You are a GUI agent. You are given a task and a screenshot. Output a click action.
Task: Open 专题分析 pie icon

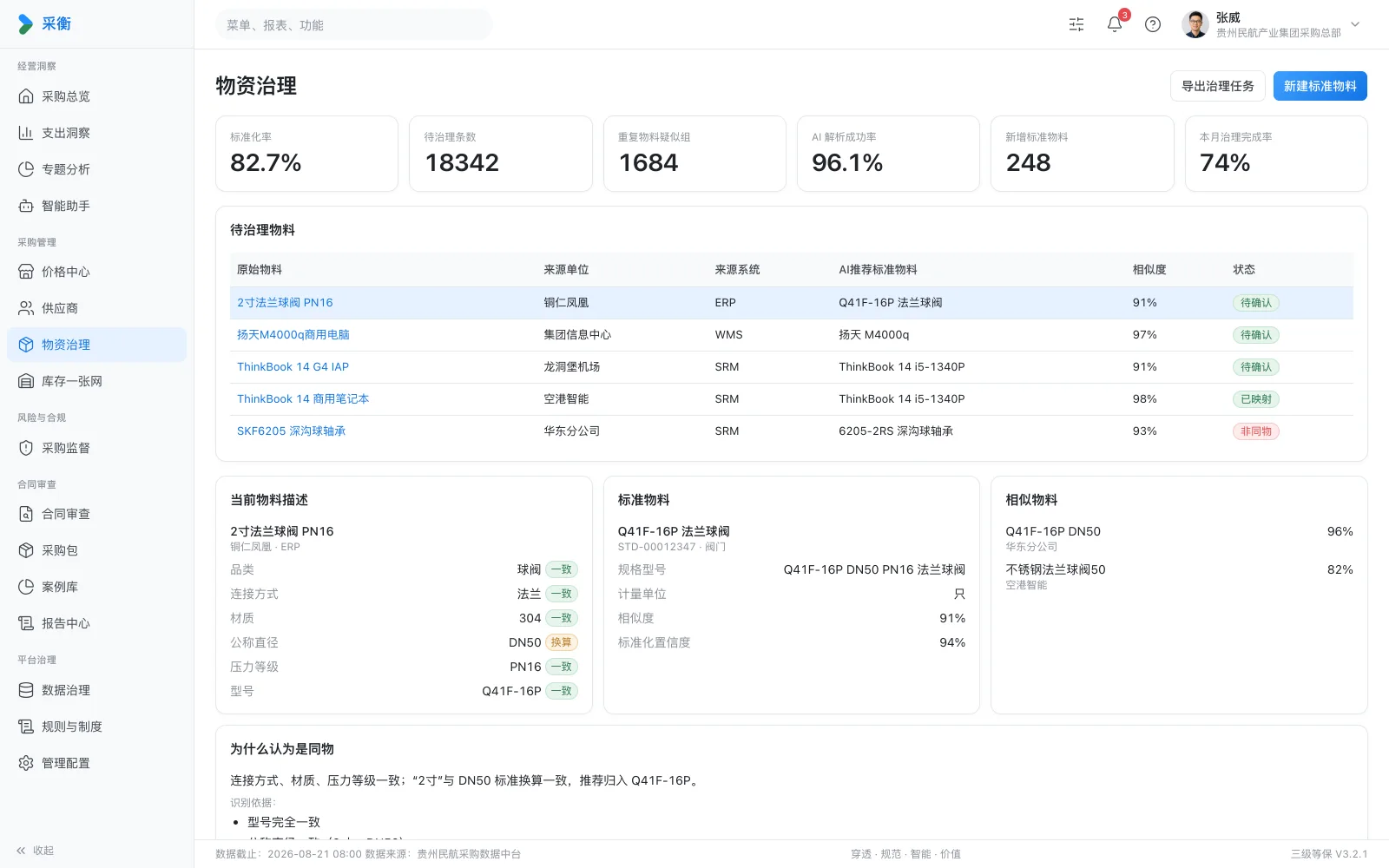click(x=26, y=169)
